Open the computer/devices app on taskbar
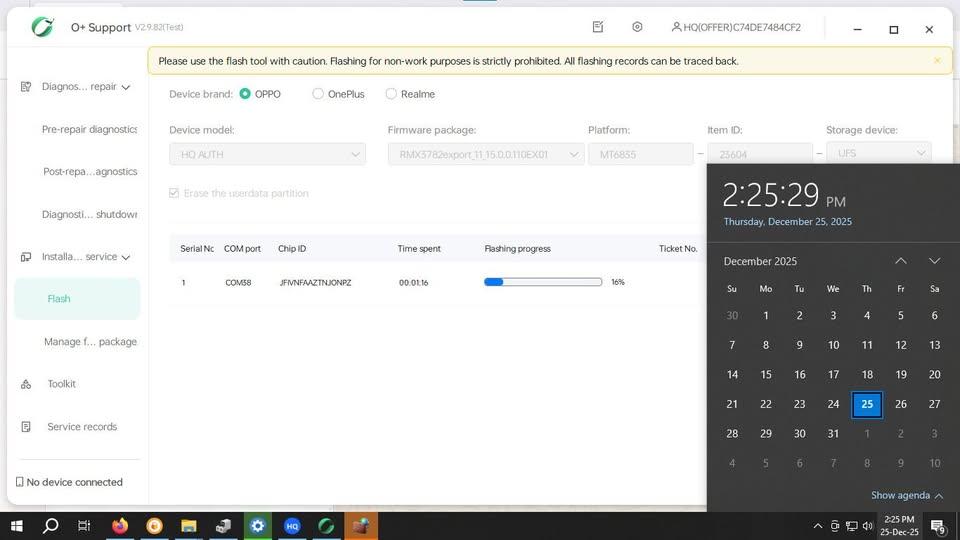 point(223,526)
